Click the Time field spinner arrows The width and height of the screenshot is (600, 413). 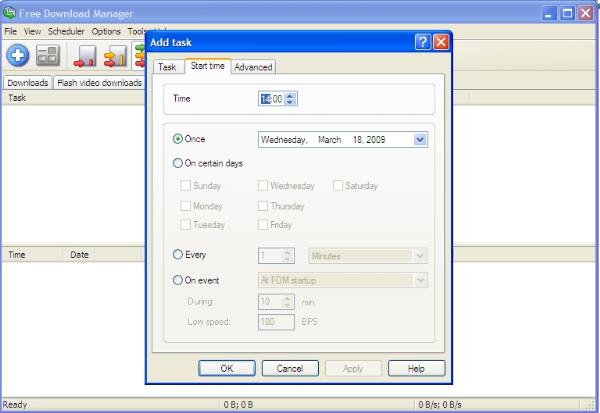(290, 99)
